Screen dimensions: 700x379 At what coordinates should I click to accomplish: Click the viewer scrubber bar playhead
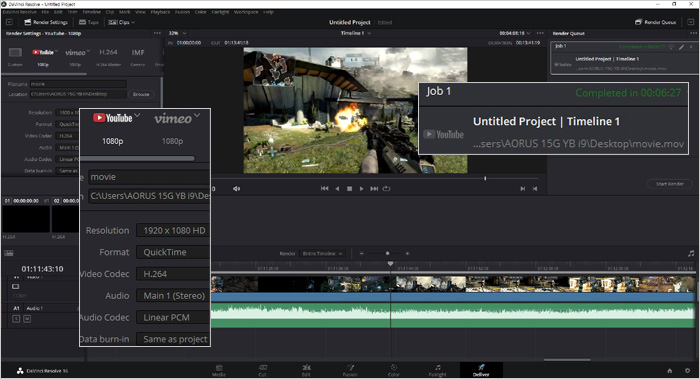[485, 178]
